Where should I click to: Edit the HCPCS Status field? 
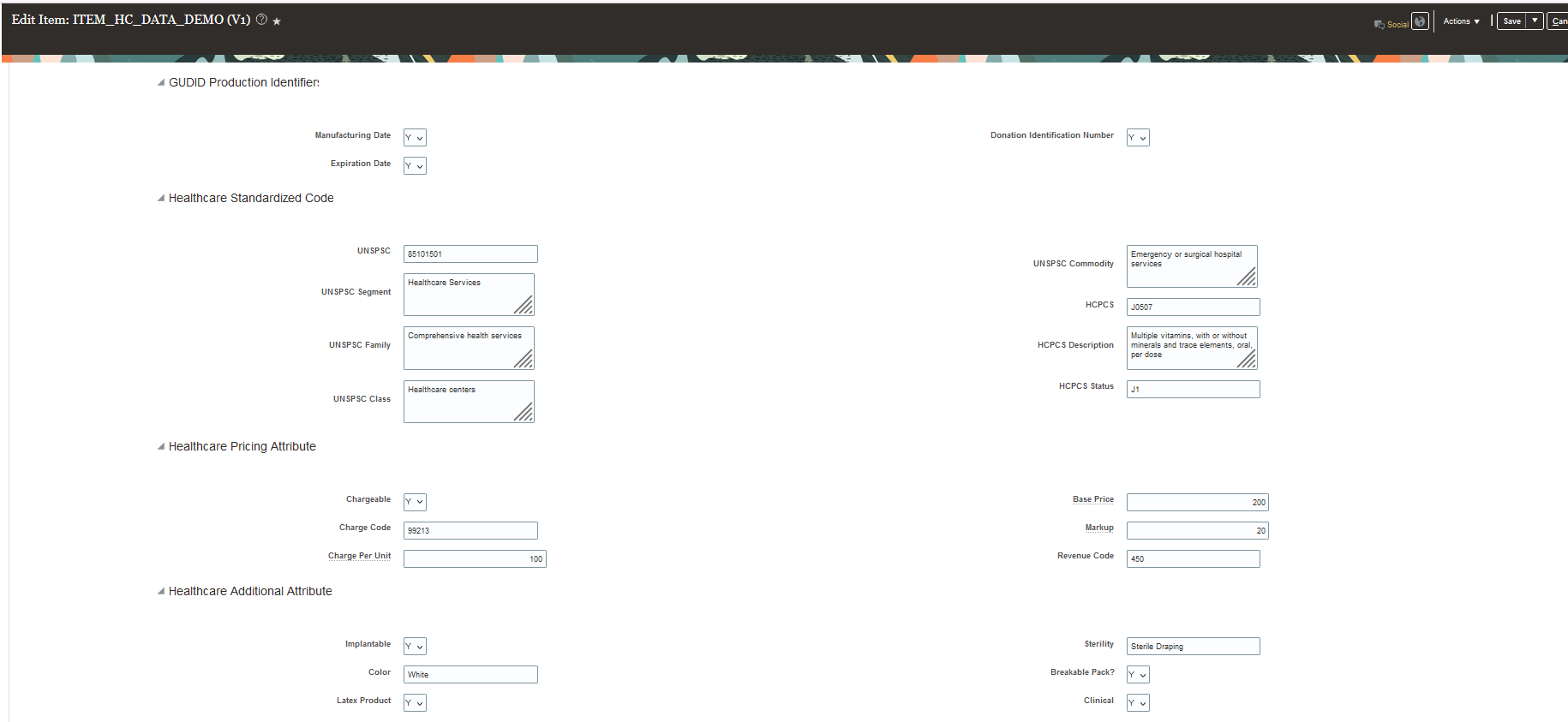pos(1194,390)
